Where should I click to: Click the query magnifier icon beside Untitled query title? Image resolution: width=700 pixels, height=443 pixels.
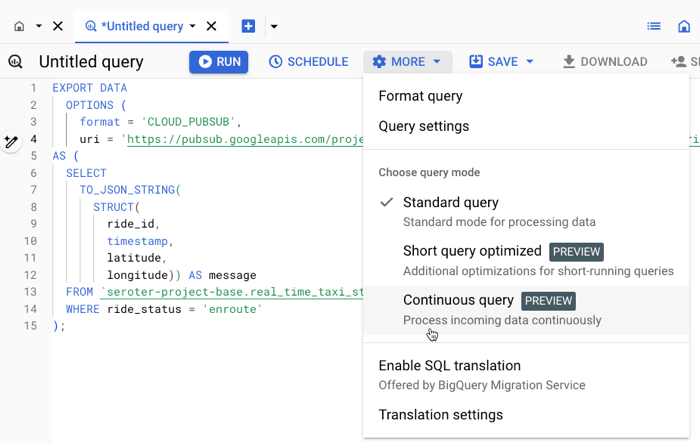pyautogui.click(x=16, y=62)
